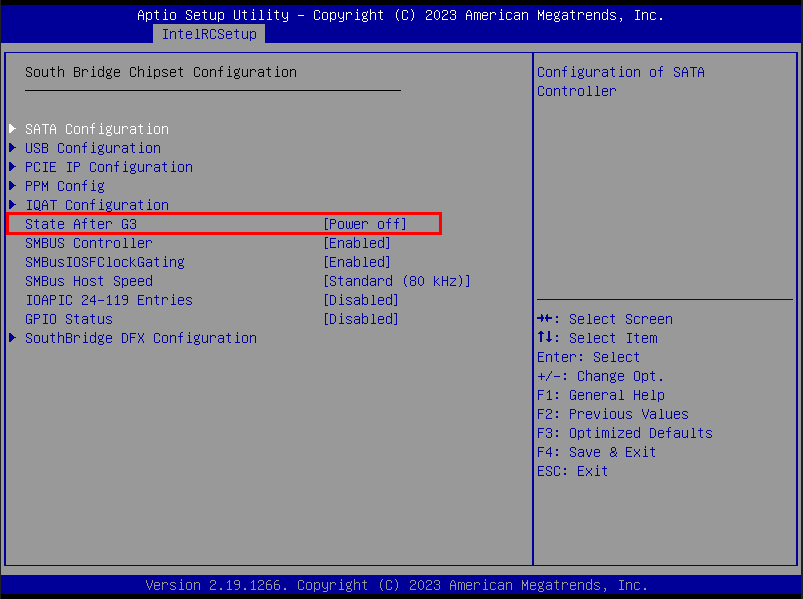Viewport: 803px width, 599px height.
Task: Click the F4: Save & Exit hint
Action: (597, 452)
